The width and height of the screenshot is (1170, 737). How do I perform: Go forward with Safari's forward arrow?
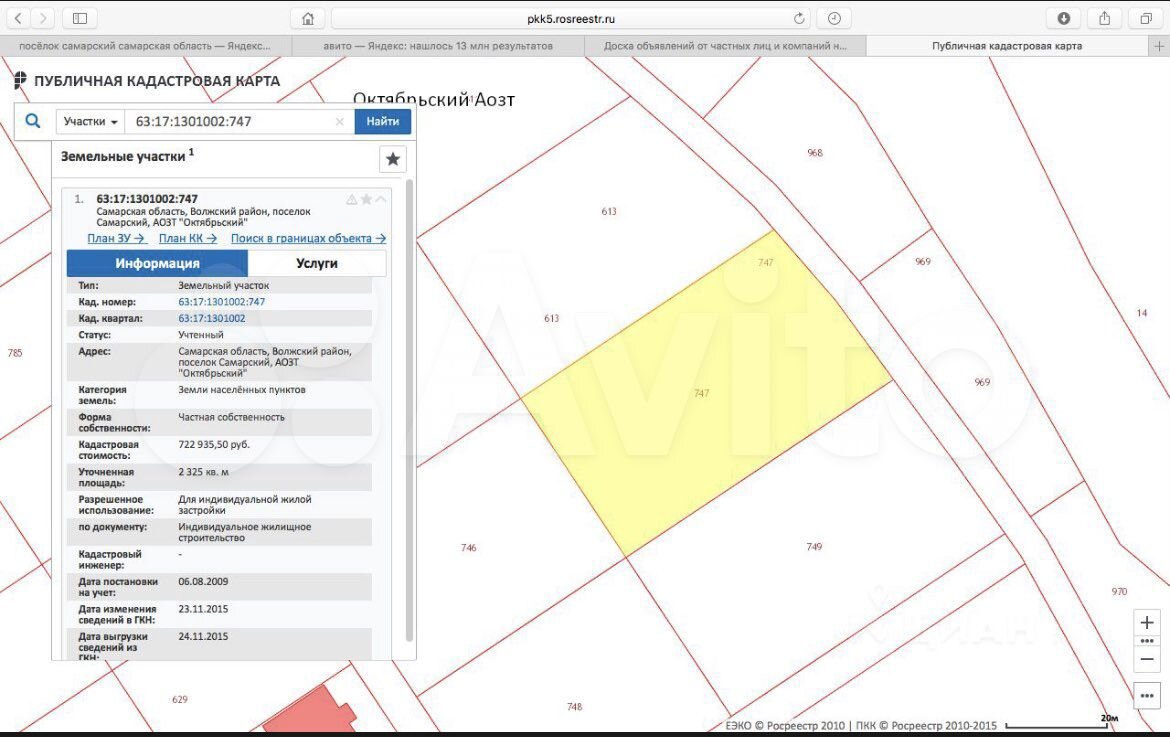(x=43, y=18)
